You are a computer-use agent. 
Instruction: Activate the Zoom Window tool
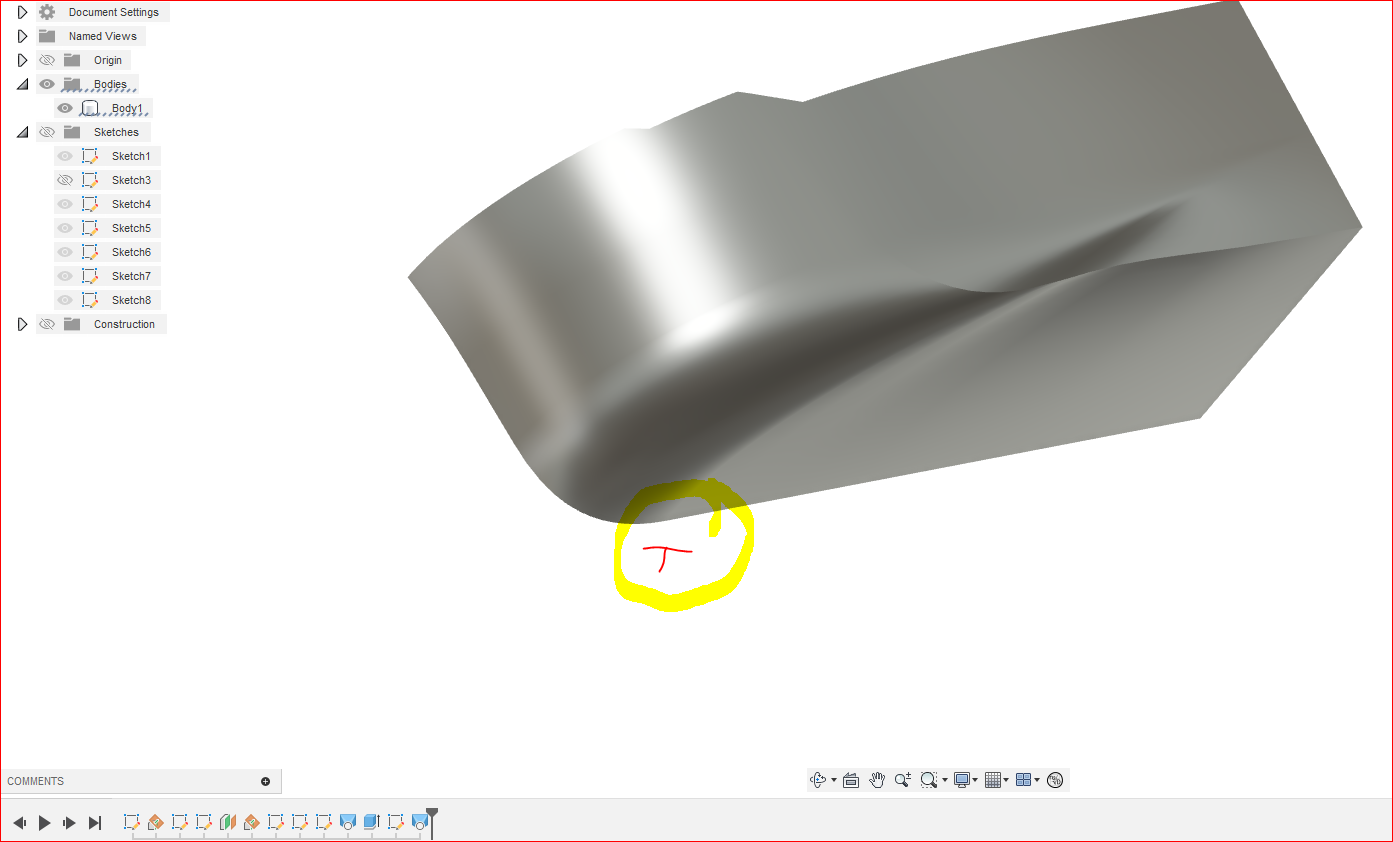928,779
